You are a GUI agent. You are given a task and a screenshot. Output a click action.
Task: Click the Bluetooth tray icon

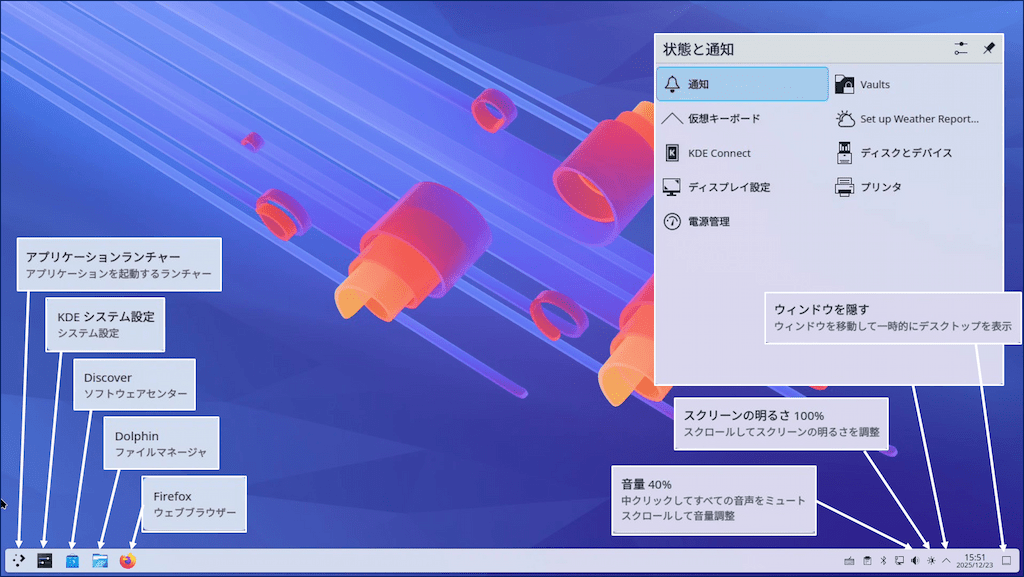[883, 561]
